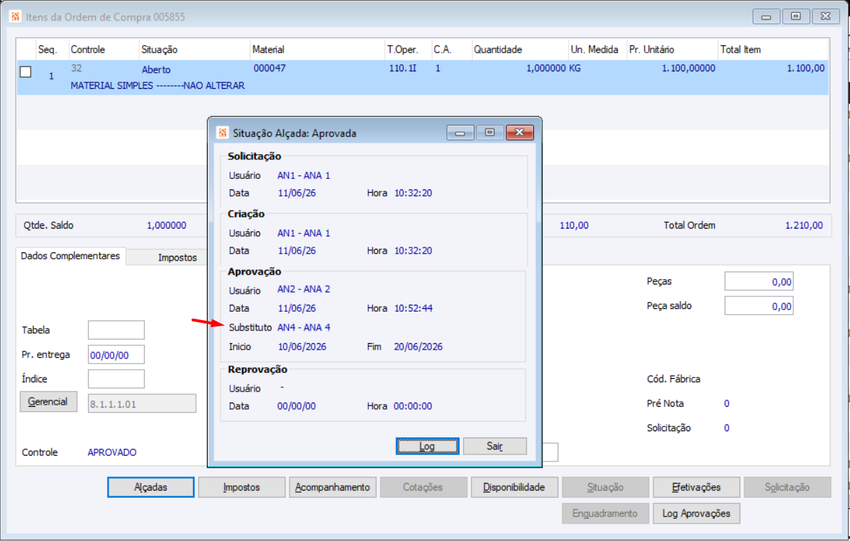Maximize the Itens da Ordem de Compra window
This screenshot has height=541, width=850.
796,16
